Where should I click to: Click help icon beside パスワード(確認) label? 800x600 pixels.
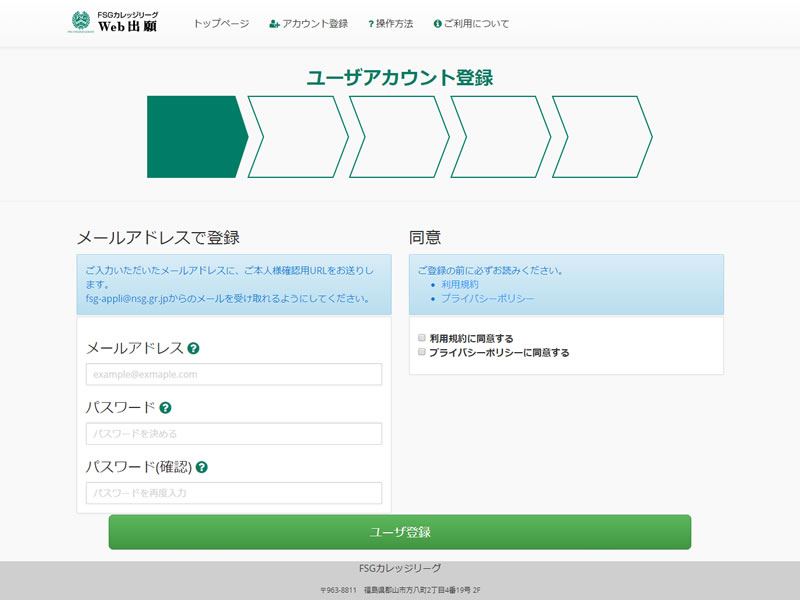pyautogui.click(x=202, y=467)
